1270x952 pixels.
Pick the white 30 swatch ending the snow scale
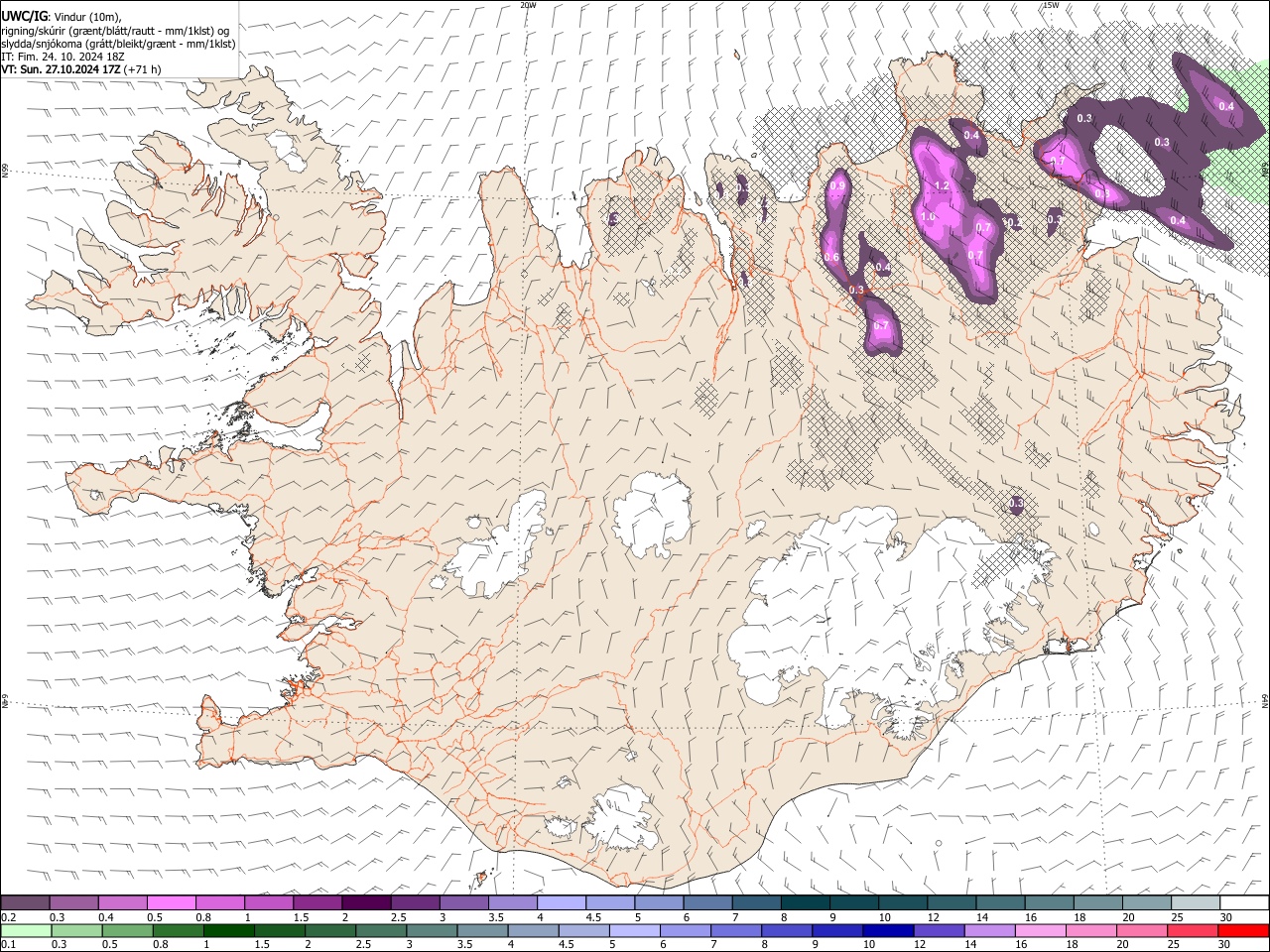click(x=1244, y=902)
